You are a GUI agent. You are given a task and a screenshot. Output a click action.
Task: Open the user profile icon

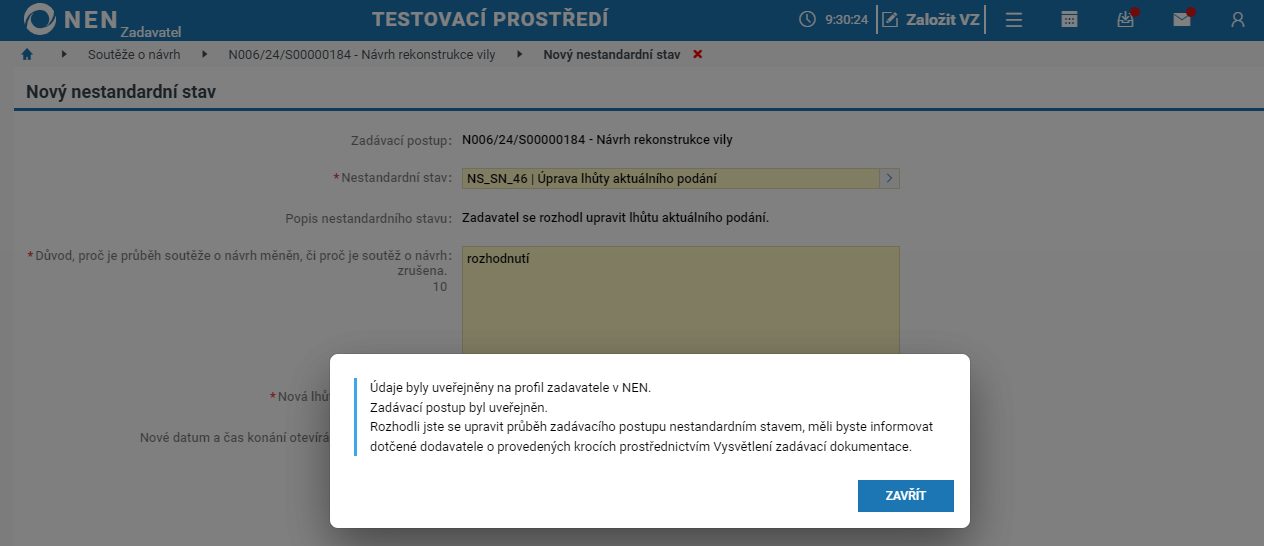[x=1238, y=20]
